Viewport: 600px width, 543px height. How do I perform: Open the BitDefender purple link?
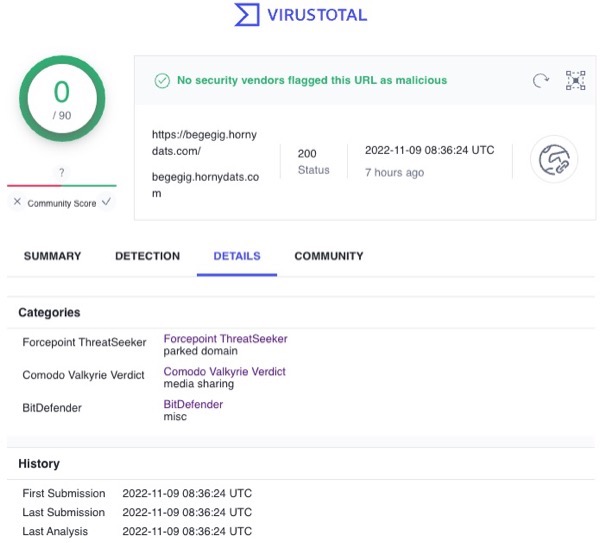[x=193, y=404]
